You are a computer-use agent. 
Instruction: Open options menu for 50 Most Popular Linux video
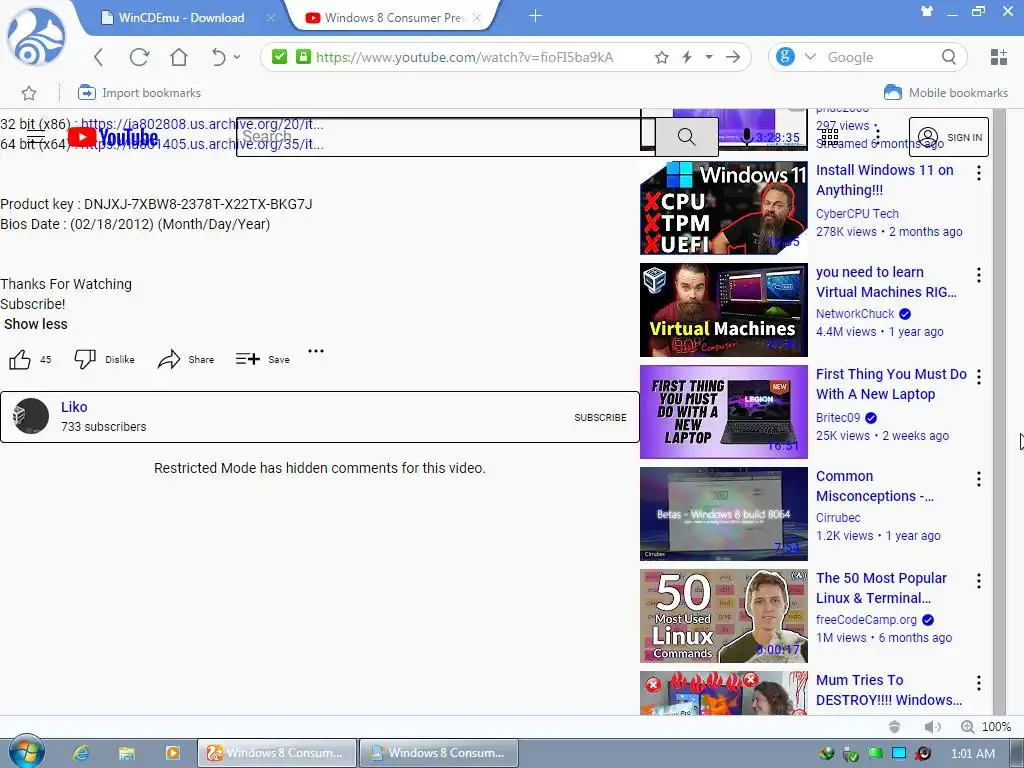point(978,581)
